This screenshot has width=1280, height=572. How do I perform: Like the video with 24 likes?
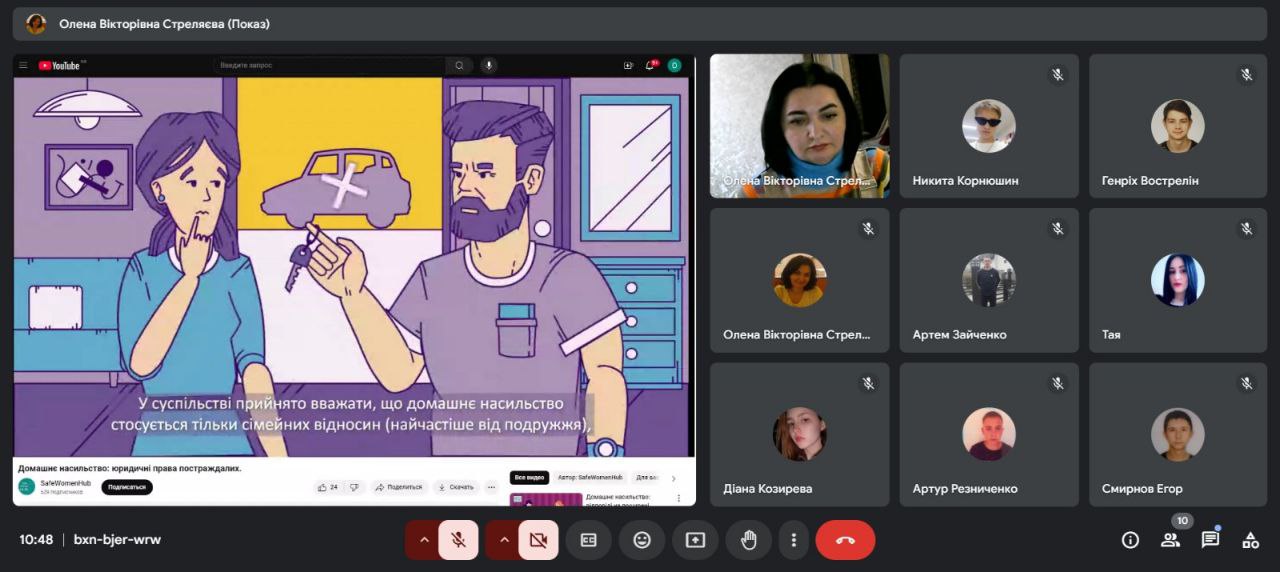327,487
